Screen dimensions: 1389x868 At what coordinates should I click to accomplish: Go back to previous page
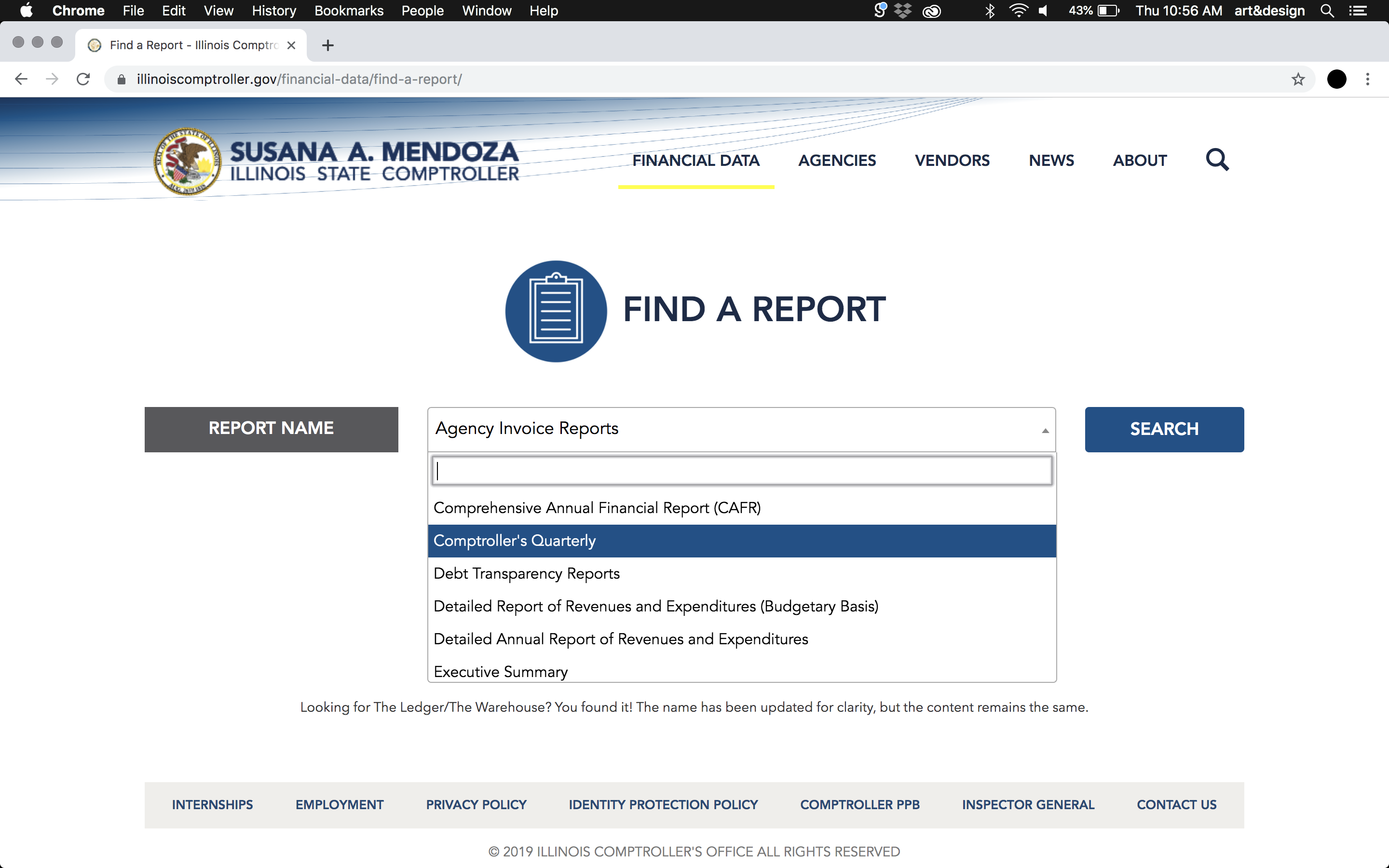(21, 79)
